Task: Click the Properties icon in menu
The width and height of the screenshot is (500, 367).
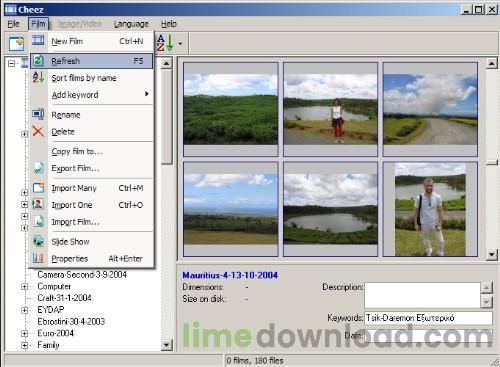Action: 38,258
